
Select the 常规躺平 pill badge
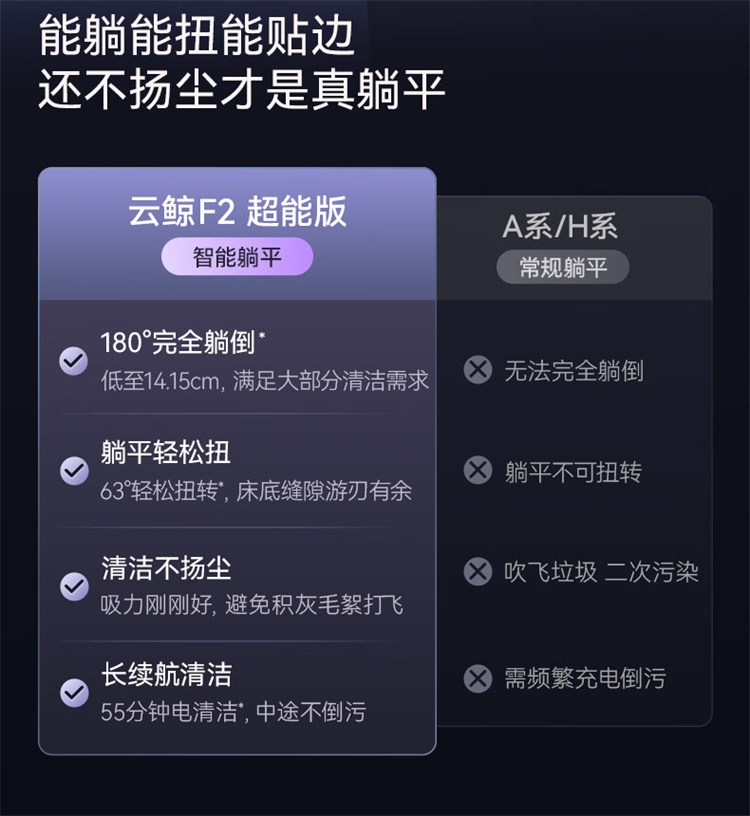pyautogui.click(x=563, y=267)
